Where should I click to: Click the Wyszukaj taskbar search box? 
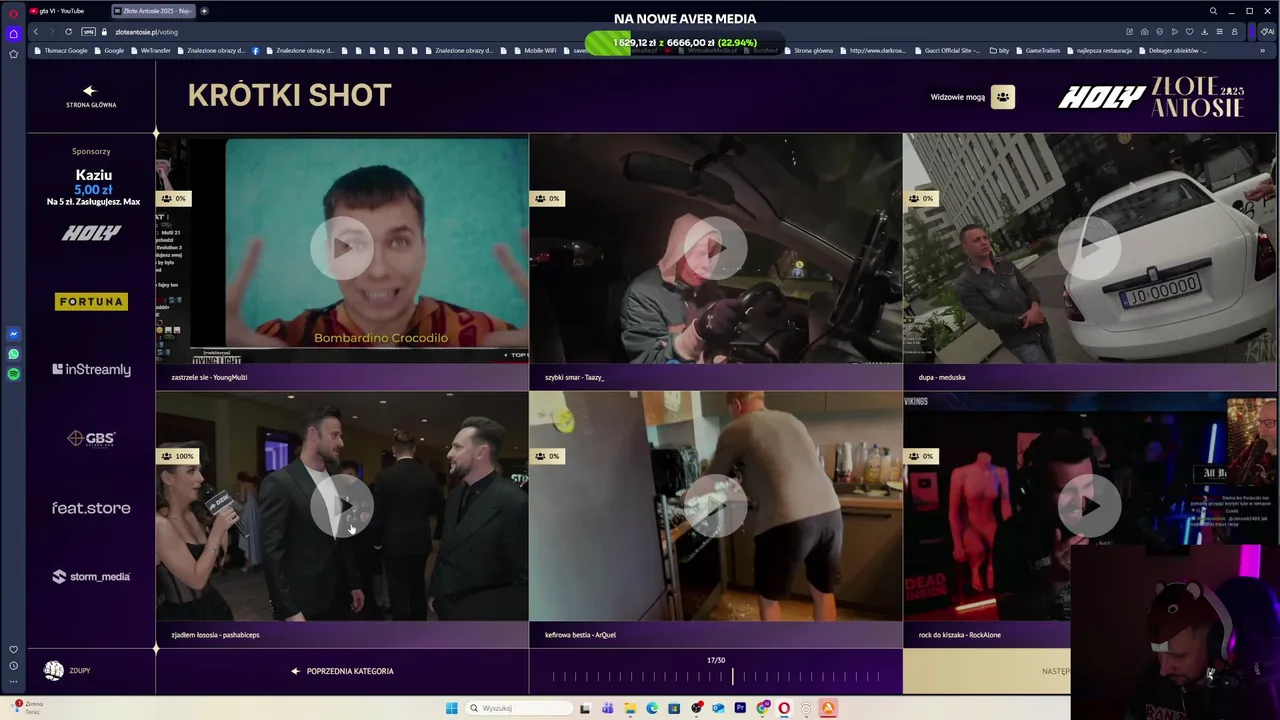[517, 708]
